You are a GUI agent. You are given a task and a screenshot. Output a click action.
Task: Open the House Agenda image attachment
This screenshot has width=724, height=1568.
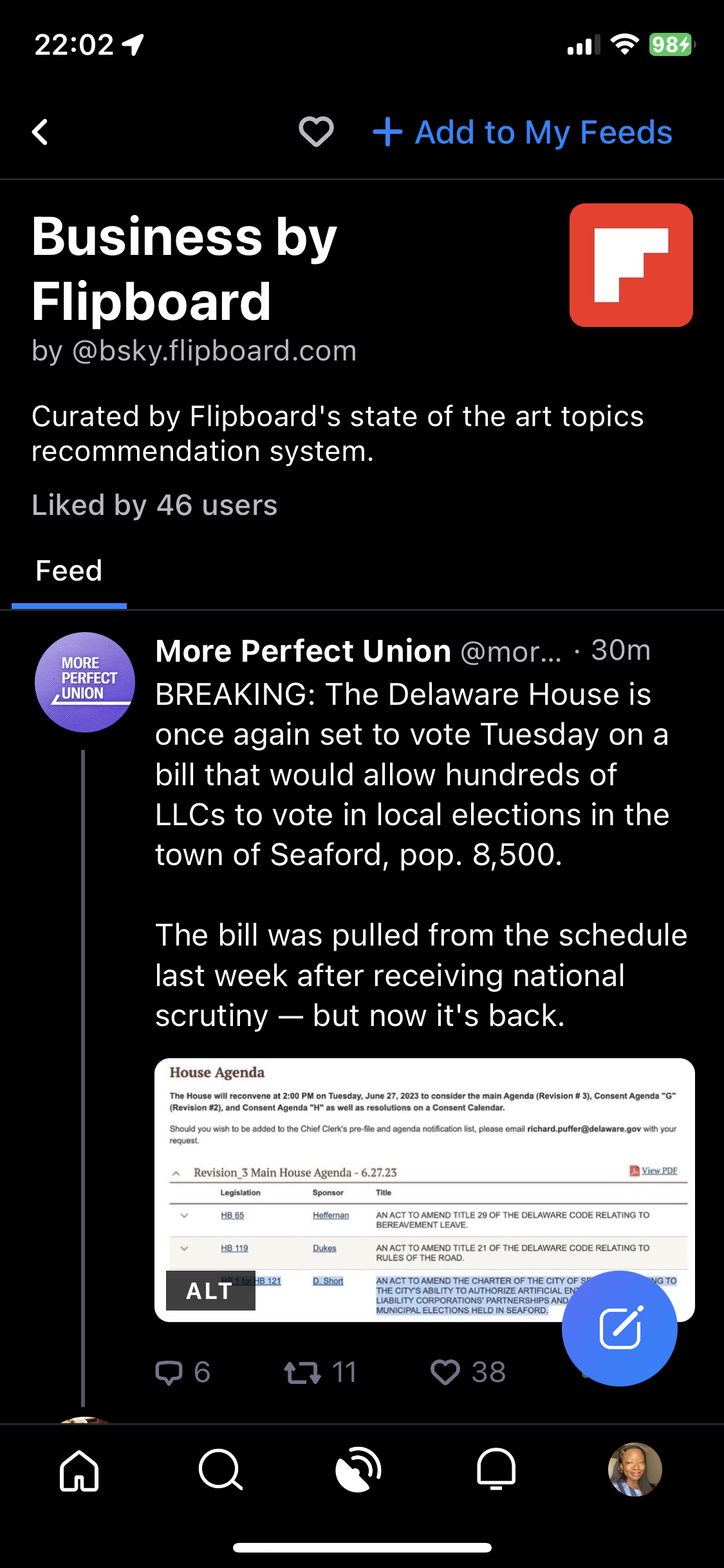point(425,1159)
